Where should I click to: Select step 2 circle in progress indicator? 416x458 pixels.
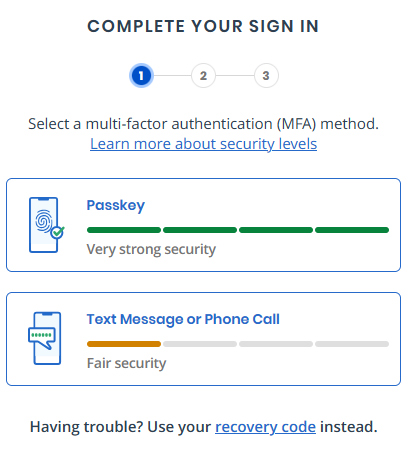(203, 76)
